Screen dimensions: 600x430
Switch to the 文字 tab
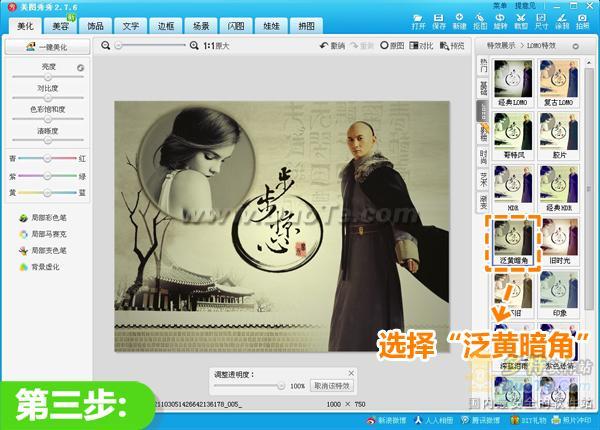pyautogui.click(x=131, y=26)
